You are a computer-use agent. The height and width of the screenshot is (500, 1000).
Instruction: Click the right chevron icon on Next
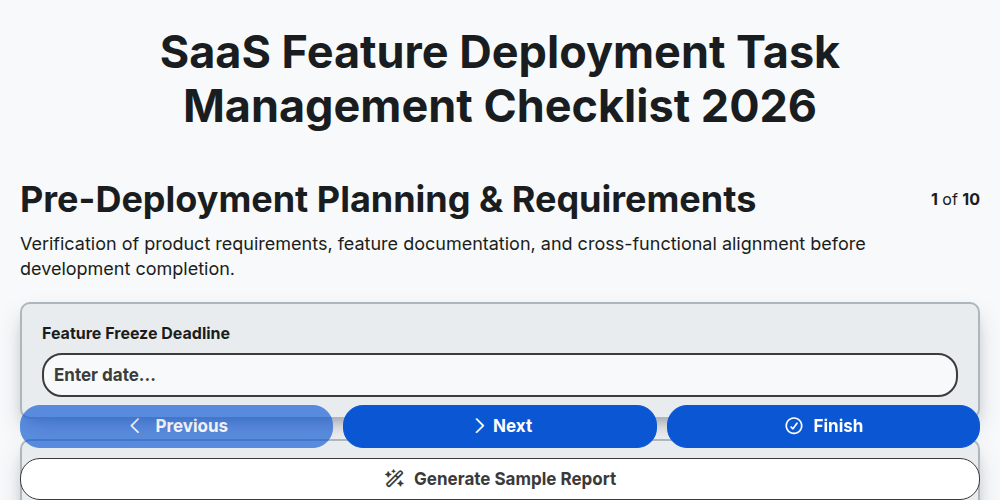pos(480,426)
